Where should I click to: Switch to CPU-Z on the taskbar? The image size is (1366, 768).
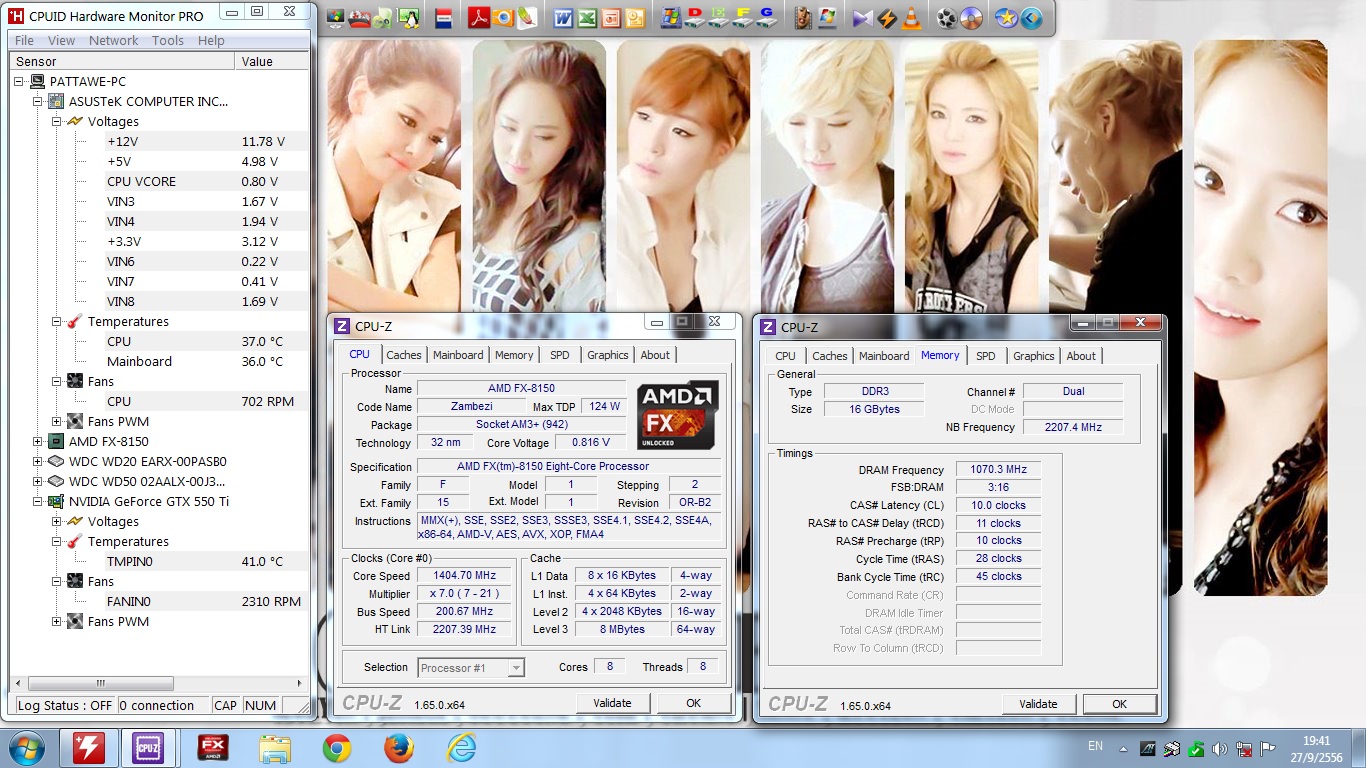[x=148, y=748]
